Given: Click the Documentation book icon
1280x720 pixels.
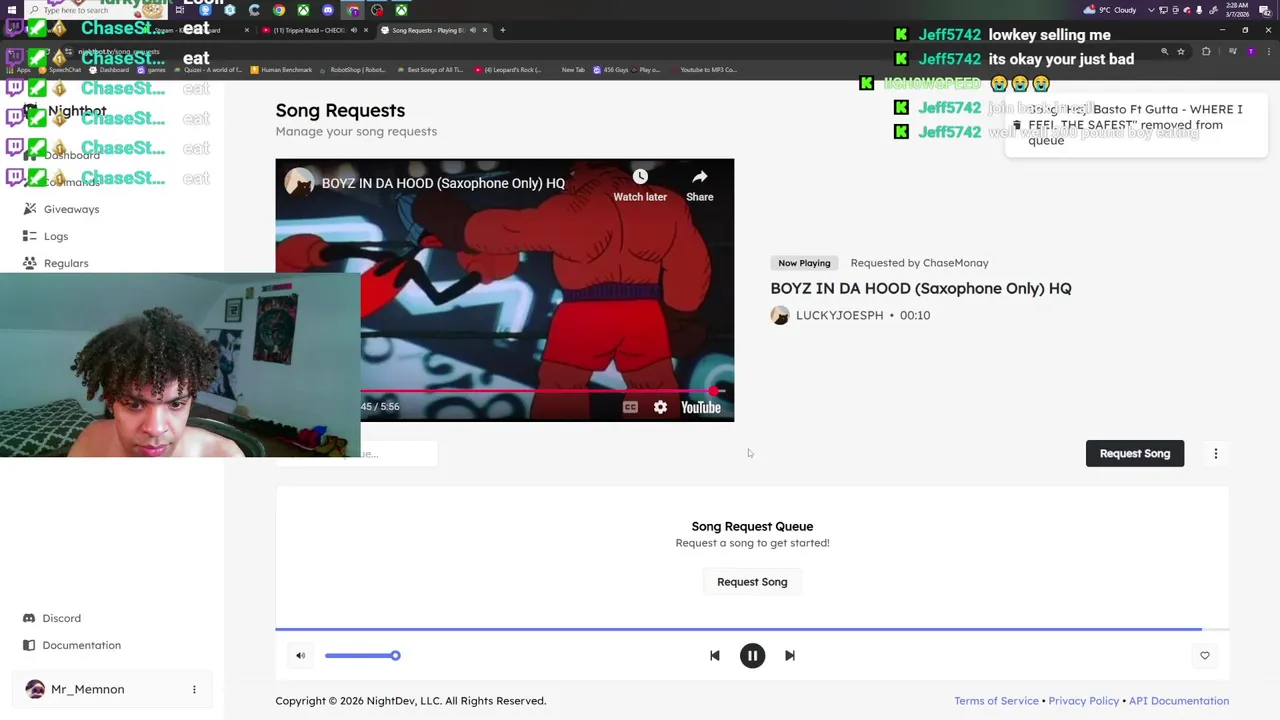Looking at the screenshot, I should click(29, 645).
